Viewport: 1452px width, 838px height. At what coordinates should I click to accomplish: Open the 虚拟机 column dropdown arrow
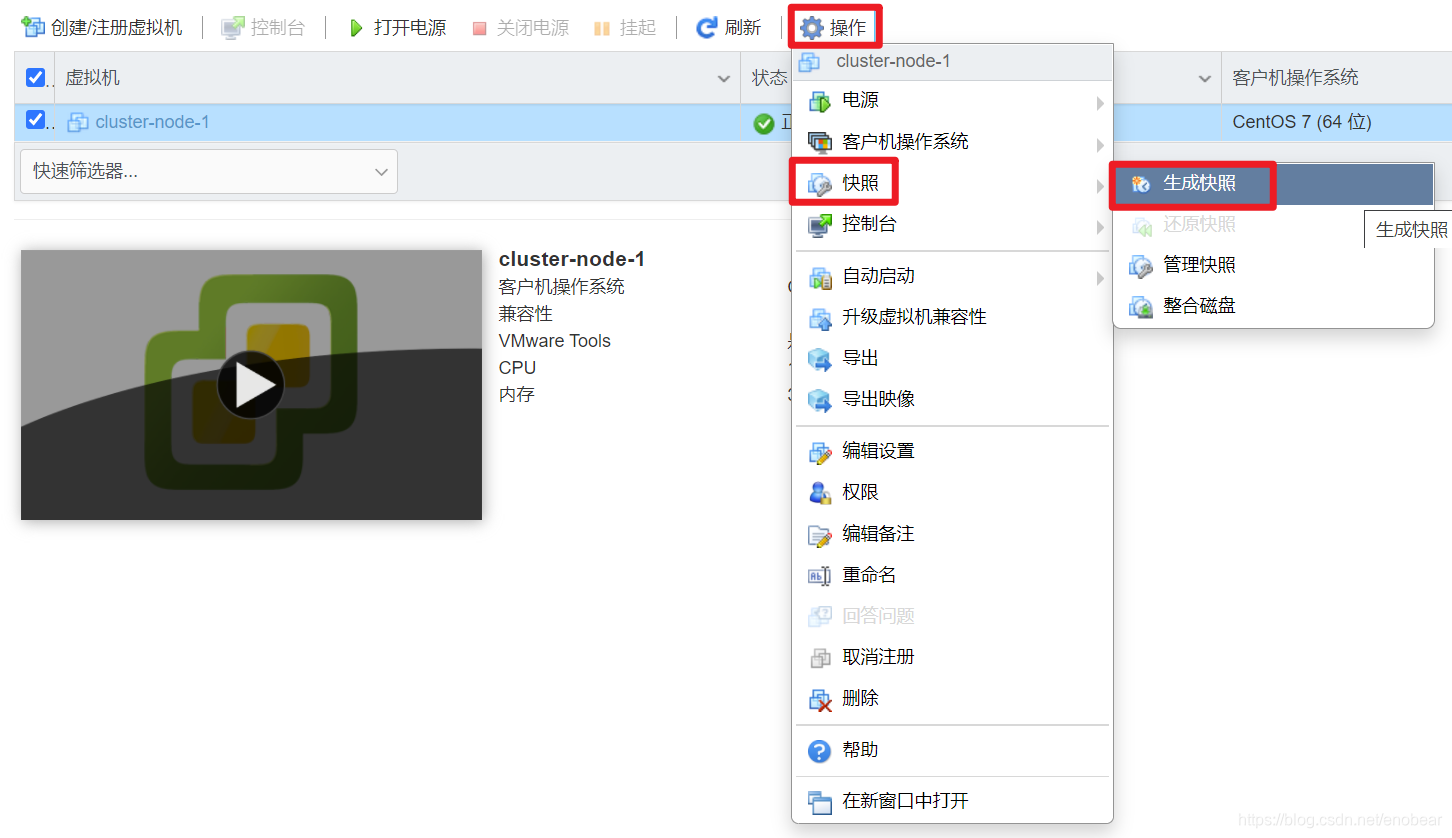point(723,77)
